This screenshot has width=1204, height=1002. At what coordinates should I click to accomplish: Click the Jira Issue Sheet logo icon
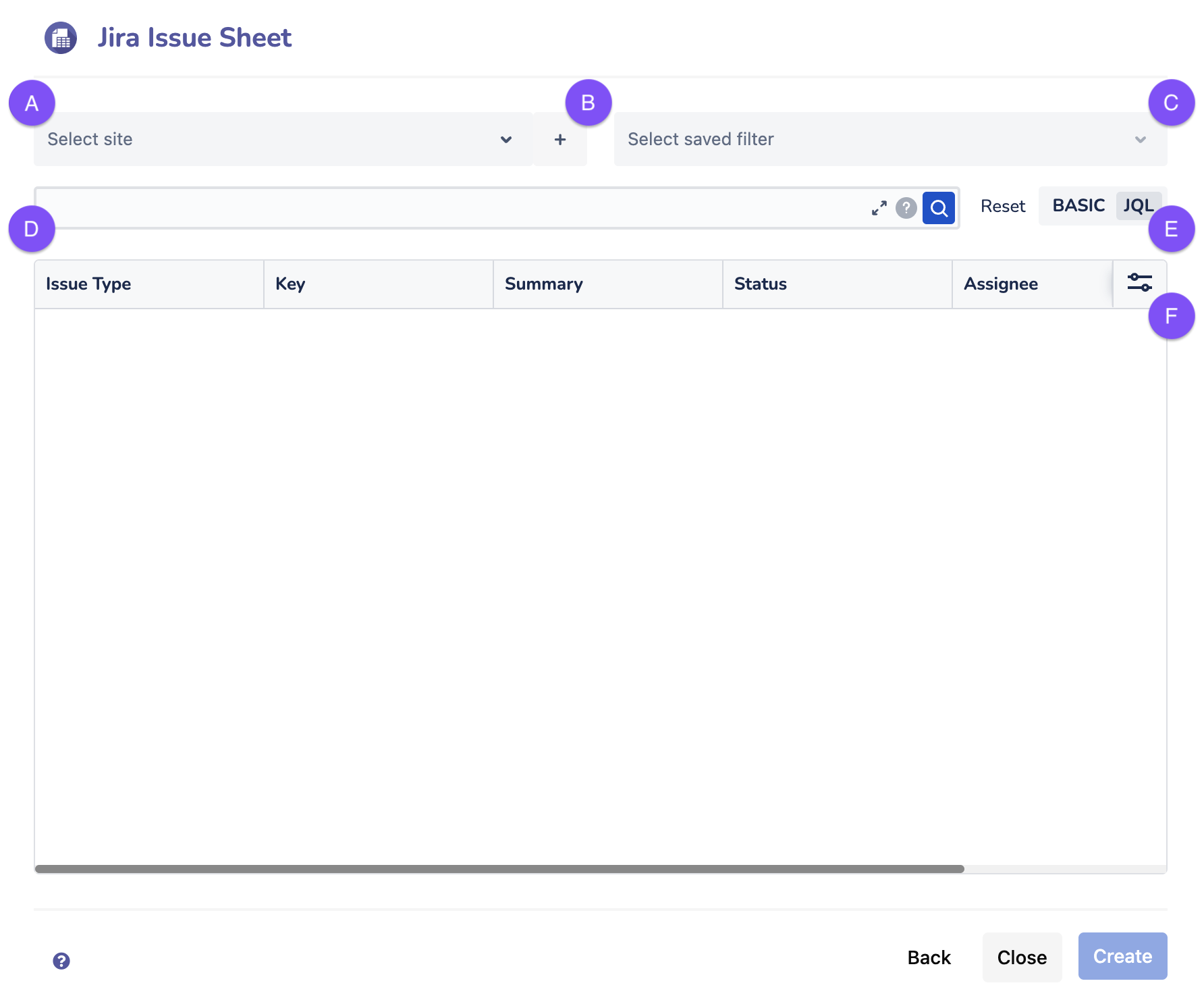pyautogui.click(x=61, y=38)
